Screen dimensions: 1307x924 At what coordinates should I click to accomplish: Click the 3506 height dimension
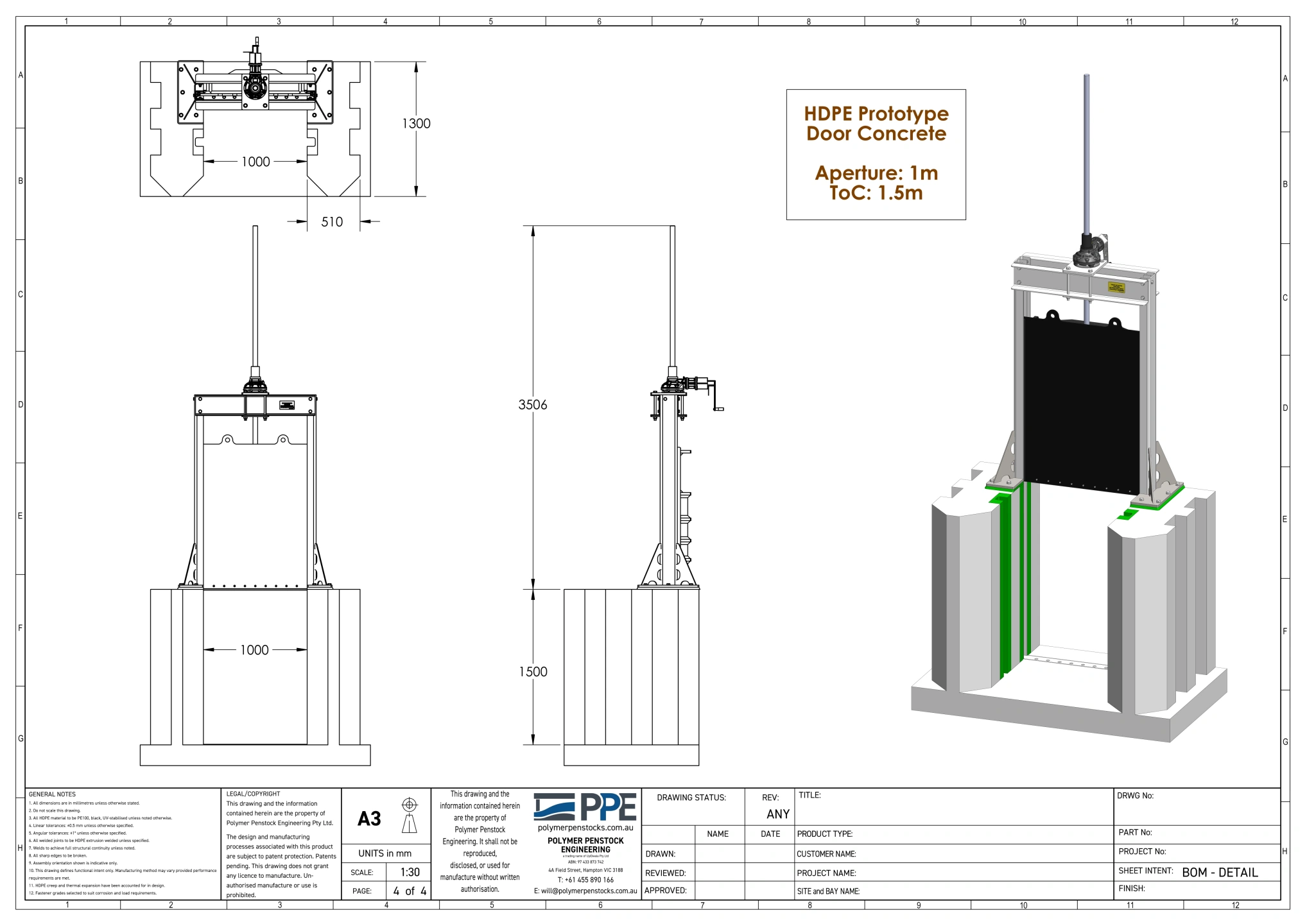533,405
